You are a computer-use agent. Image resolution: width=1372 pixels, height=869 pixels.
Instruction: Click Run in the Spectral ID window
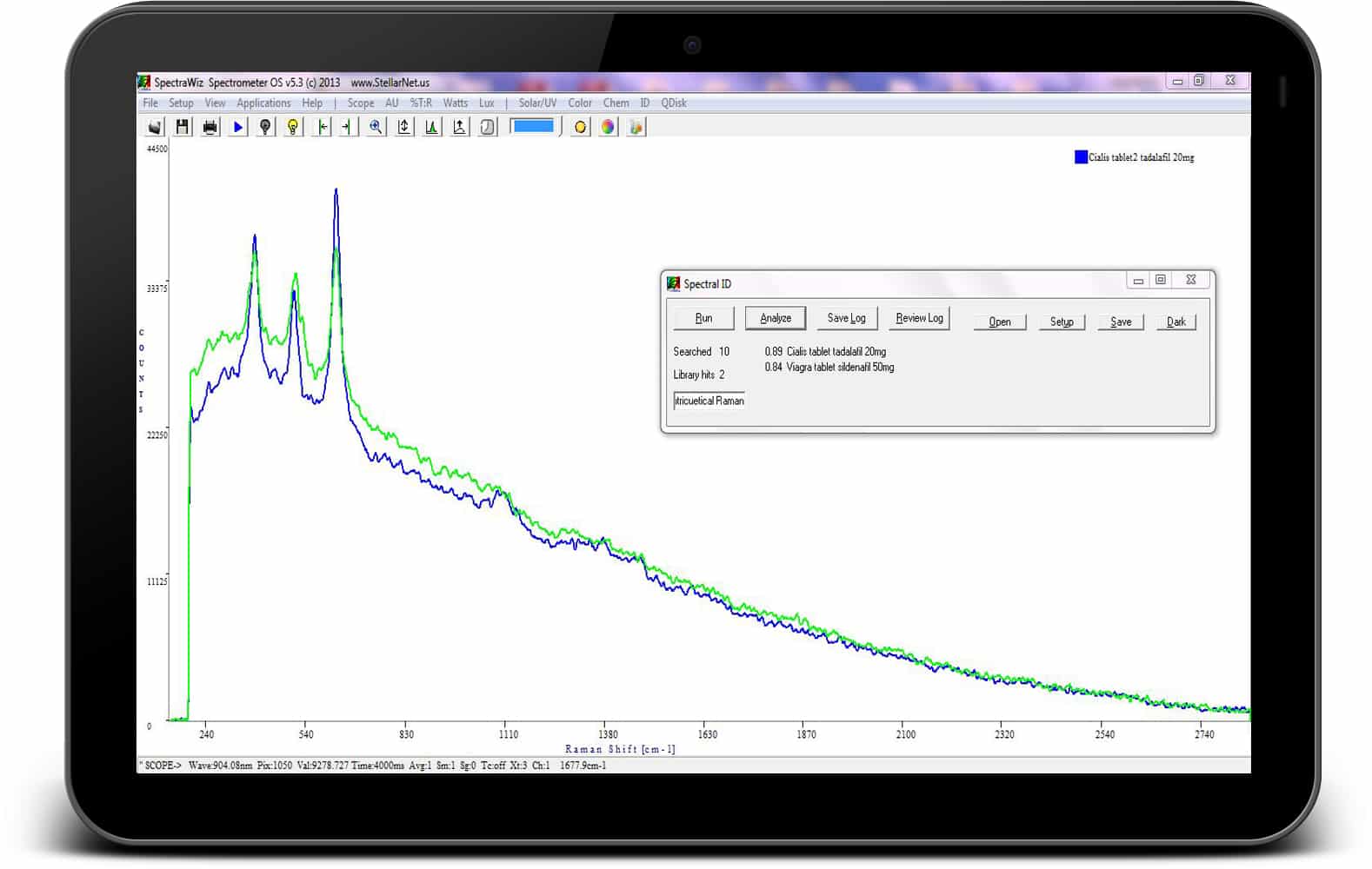(703, 318)
